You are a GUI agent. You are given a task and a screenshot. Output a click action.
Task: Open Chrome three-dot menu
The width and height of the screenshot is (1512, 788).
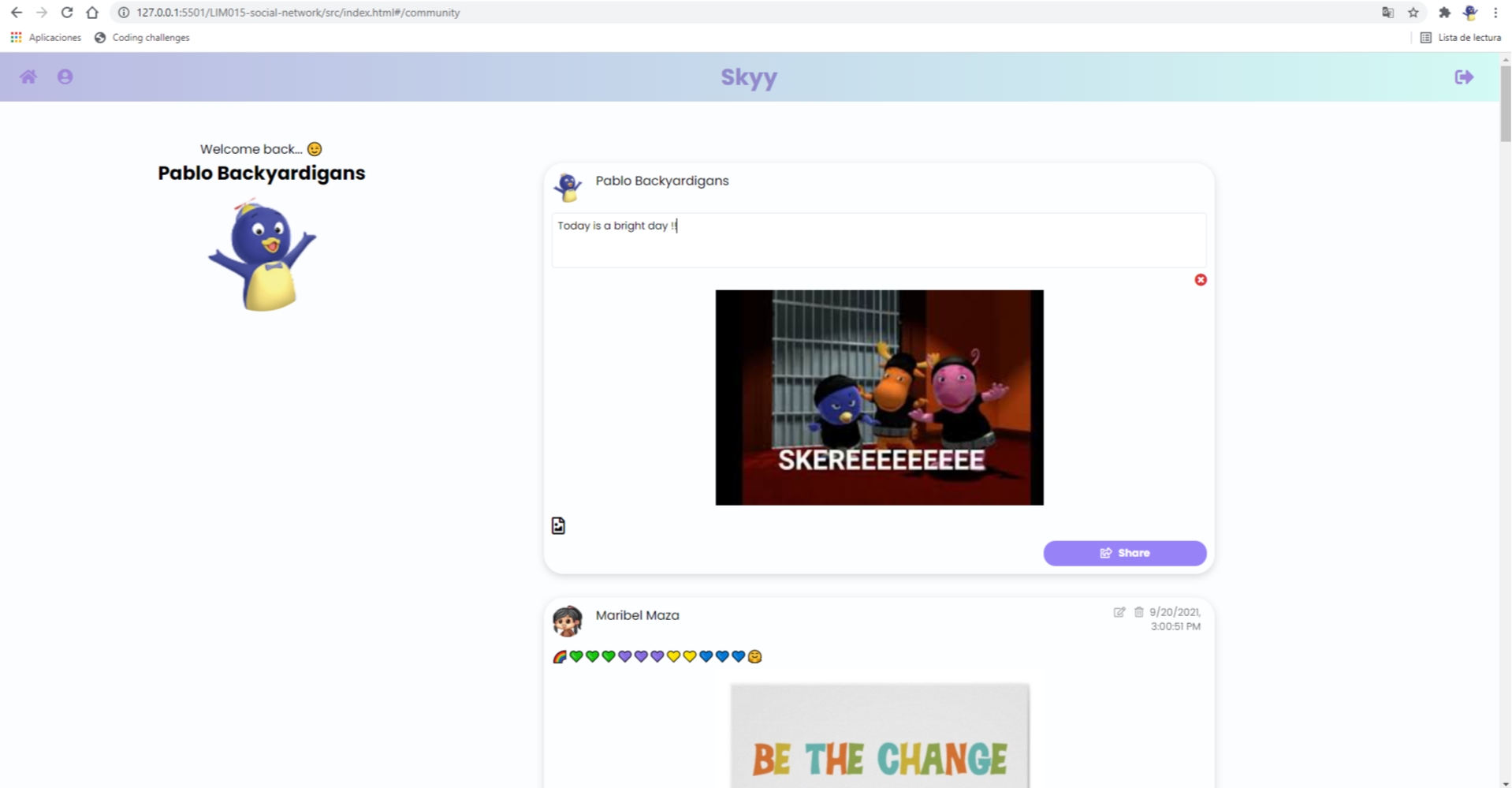(1495, 13)
